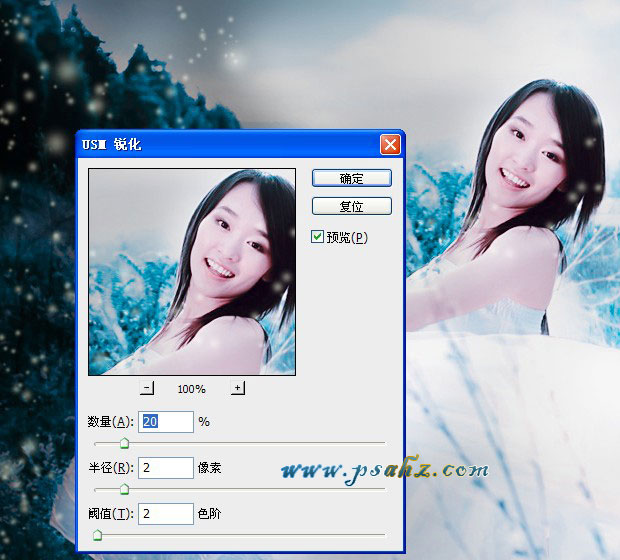Viewport: 620px width, 560px height.
Task: Select the 数量 amount input field
Action: [165, 422]
